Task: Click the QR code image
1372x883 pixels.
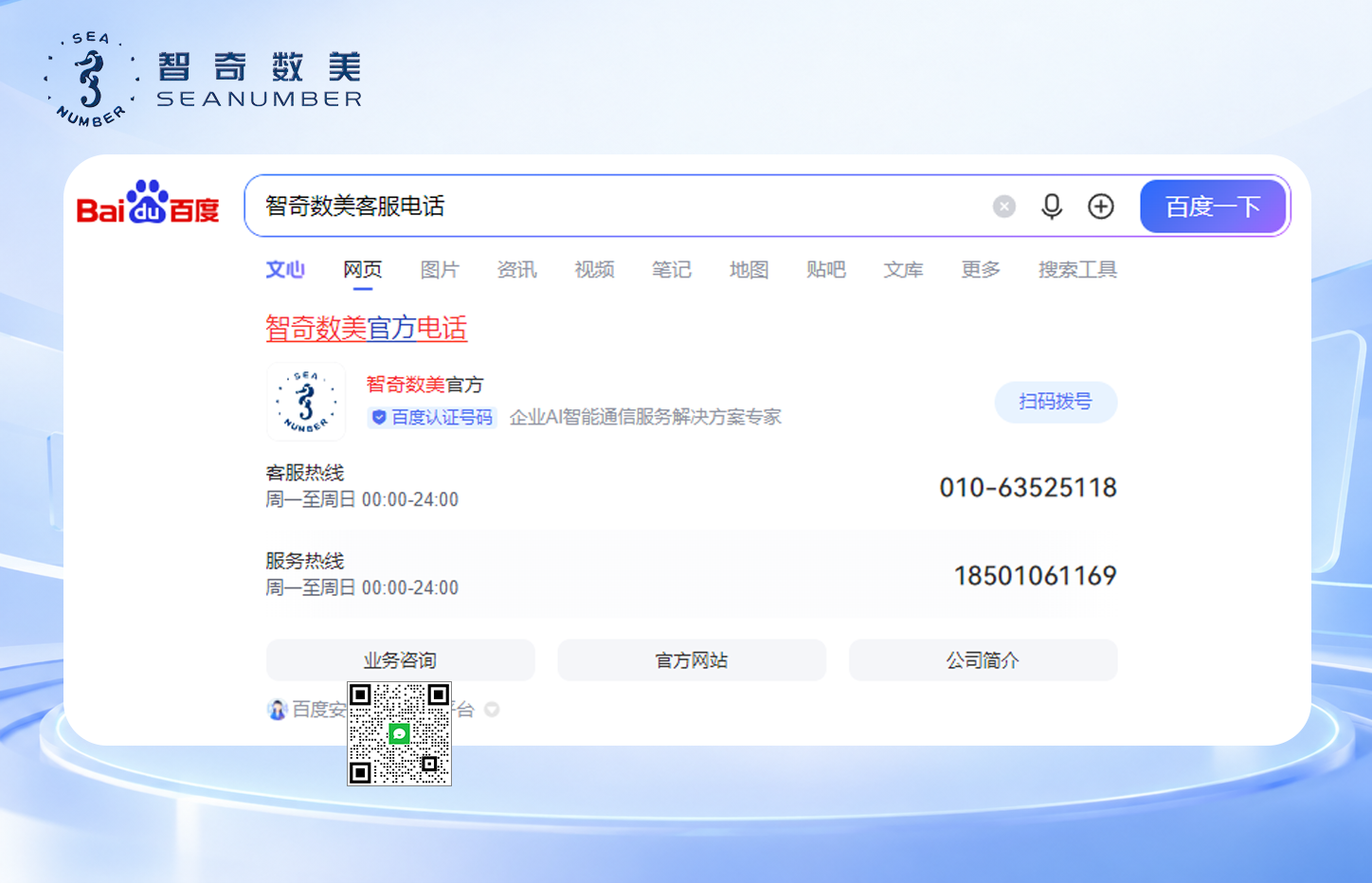Action: (x=399, y=733)
